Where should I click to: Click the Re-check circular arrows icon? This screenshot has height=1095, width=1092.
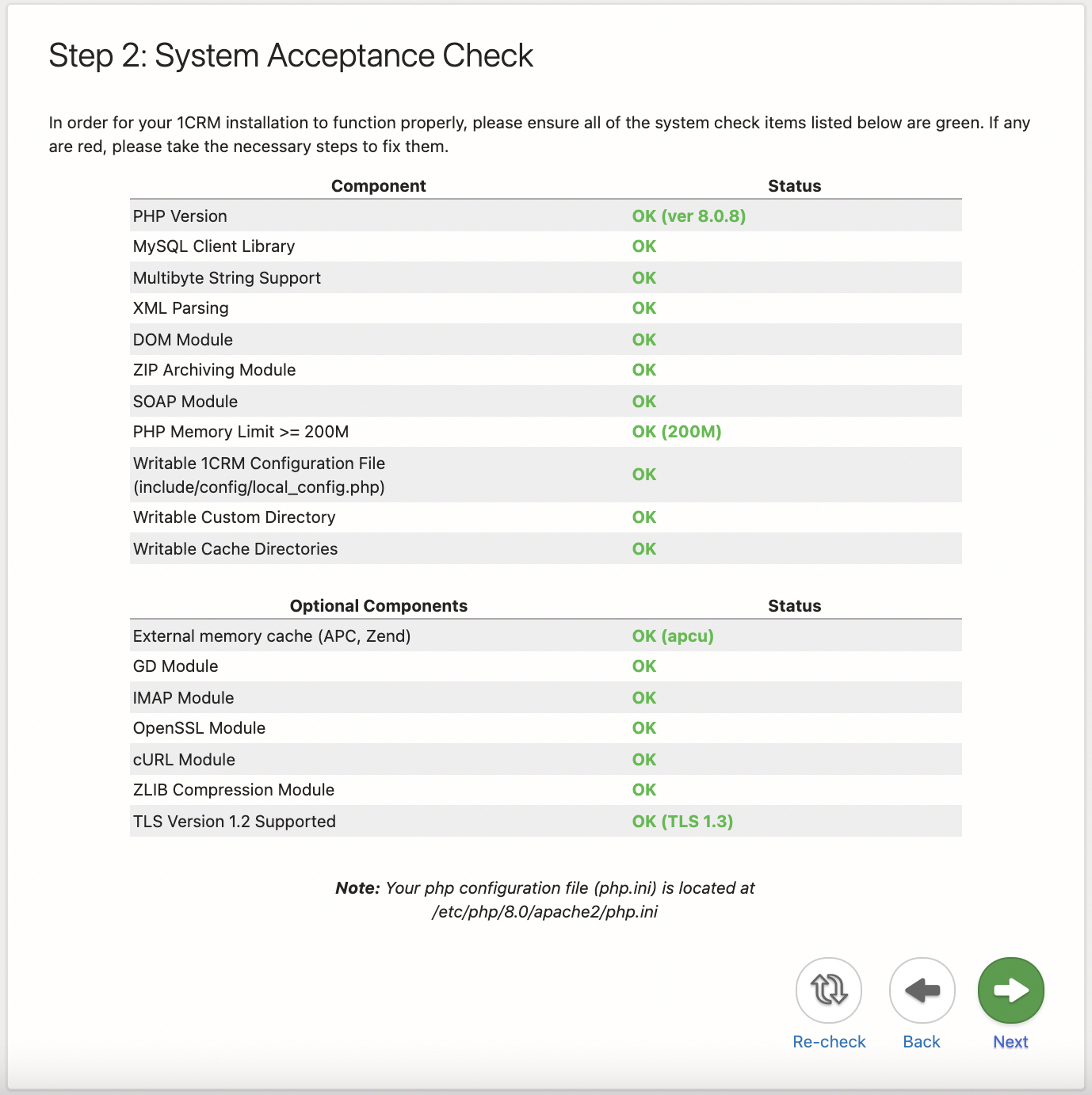828,990
